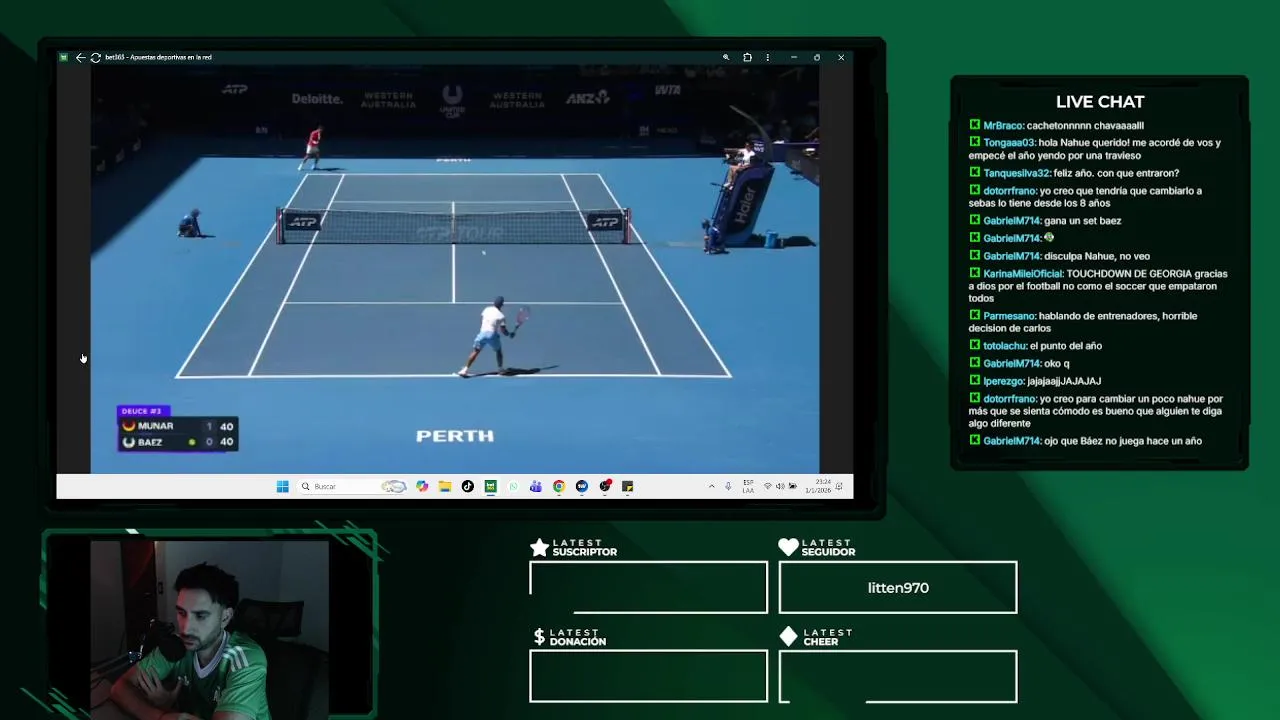This screenshot has height=720, width=1280.
Task: Open the battery tray icon
Action: coord(793,486)
